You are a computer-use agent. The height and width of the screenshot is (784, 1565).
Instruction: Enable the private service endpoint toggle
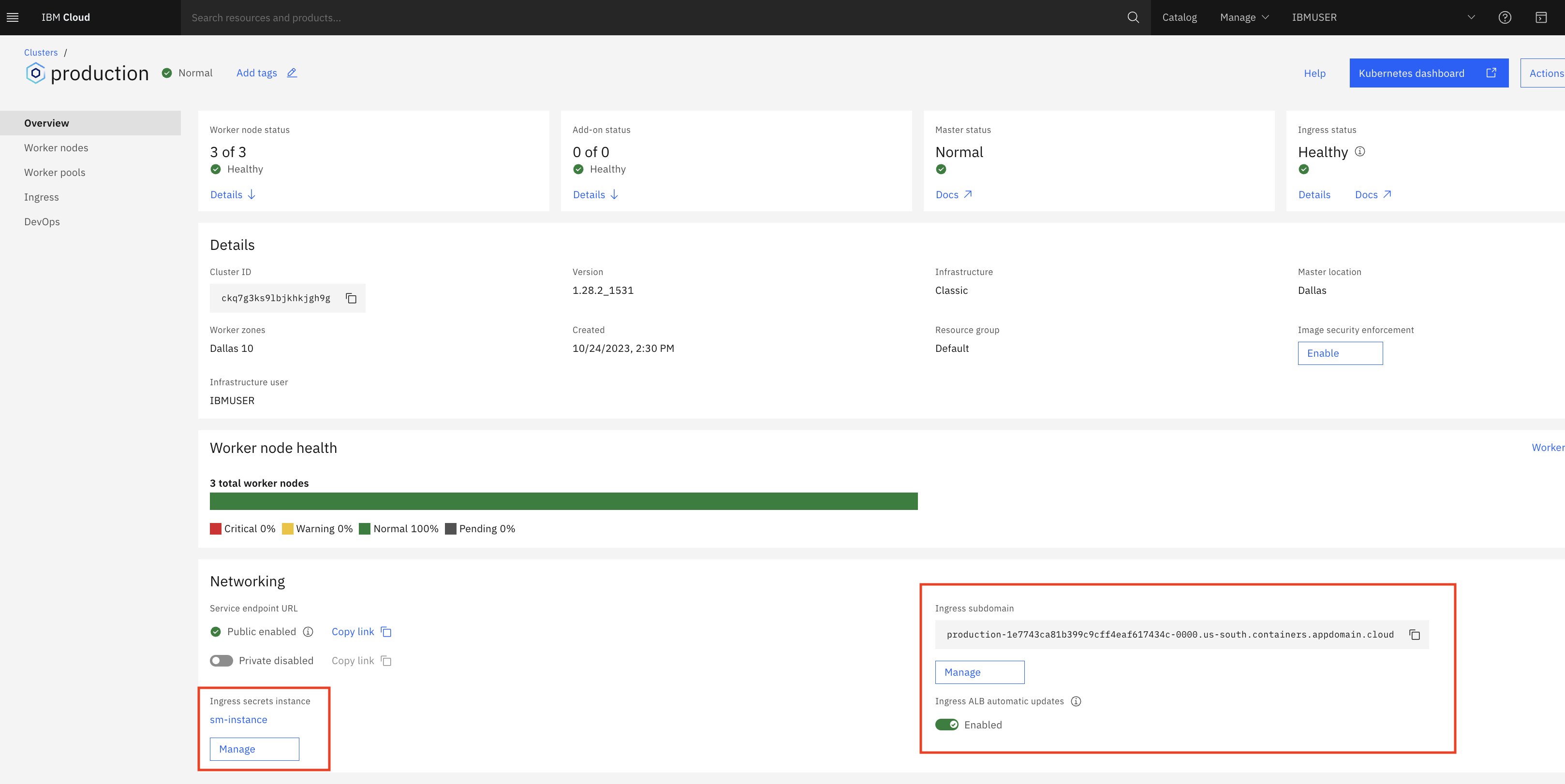pyautogui.click(x=221, y=660)
